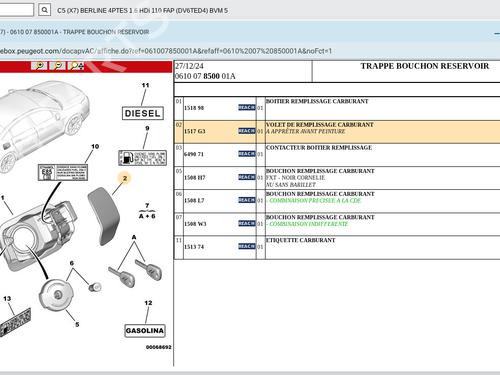Click ETIQUETTE CARBURANT description
Viewport: 500px width, 375px height.
[x=300, y=240]
